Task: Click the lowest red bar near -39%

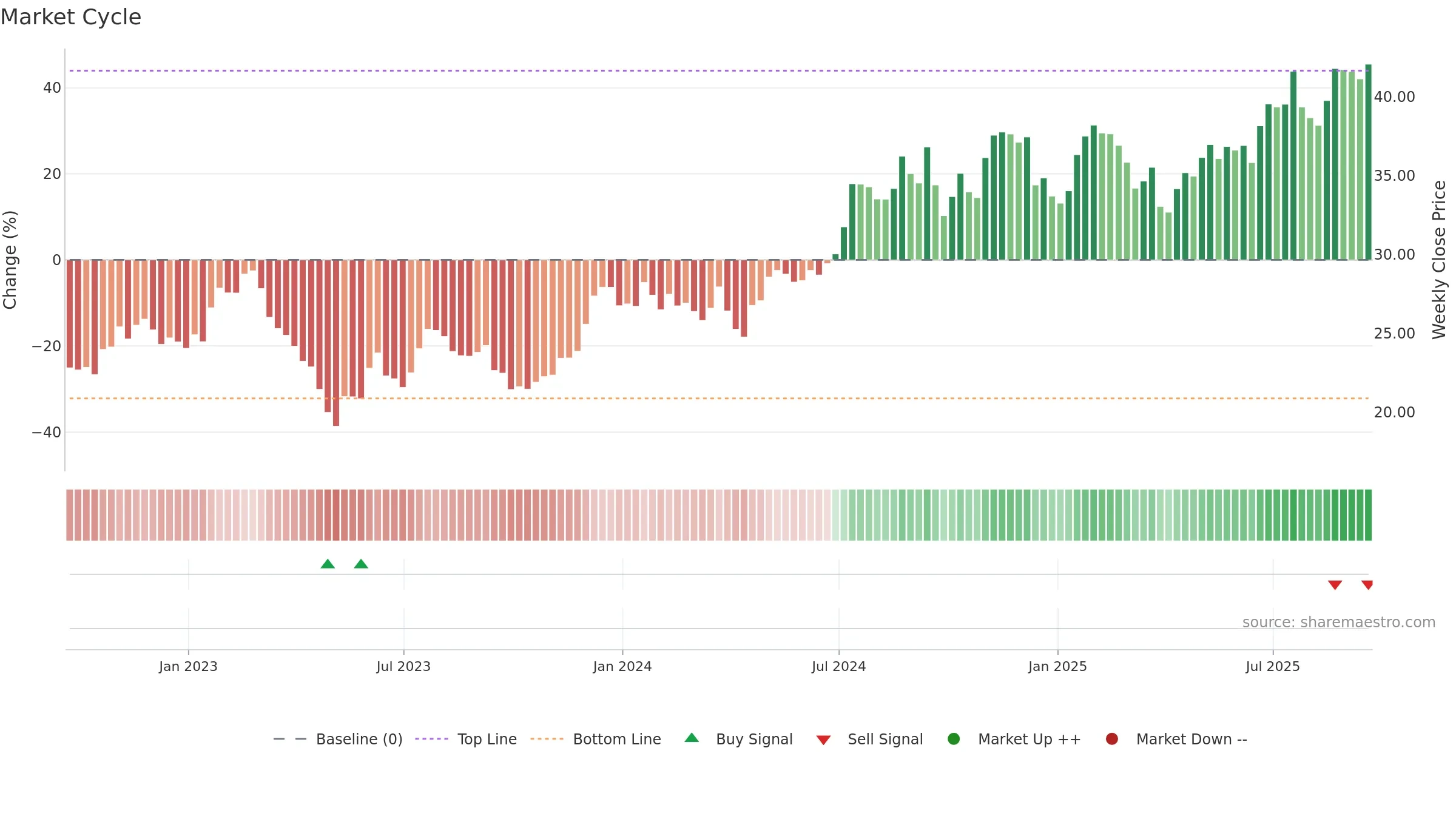Action: [336, 343]
